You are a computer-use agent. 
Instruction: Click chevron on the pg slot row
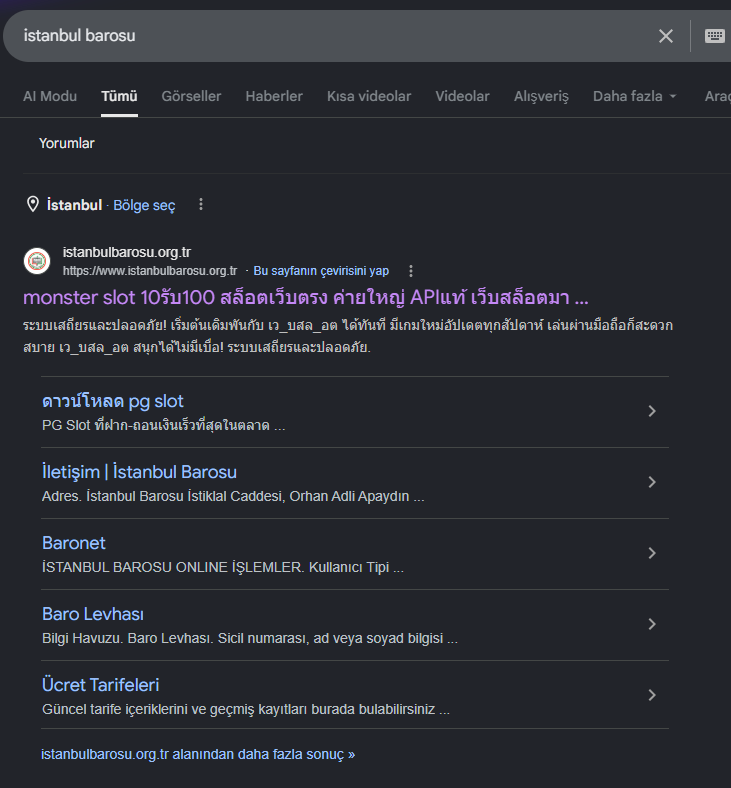tap(652, 411)
